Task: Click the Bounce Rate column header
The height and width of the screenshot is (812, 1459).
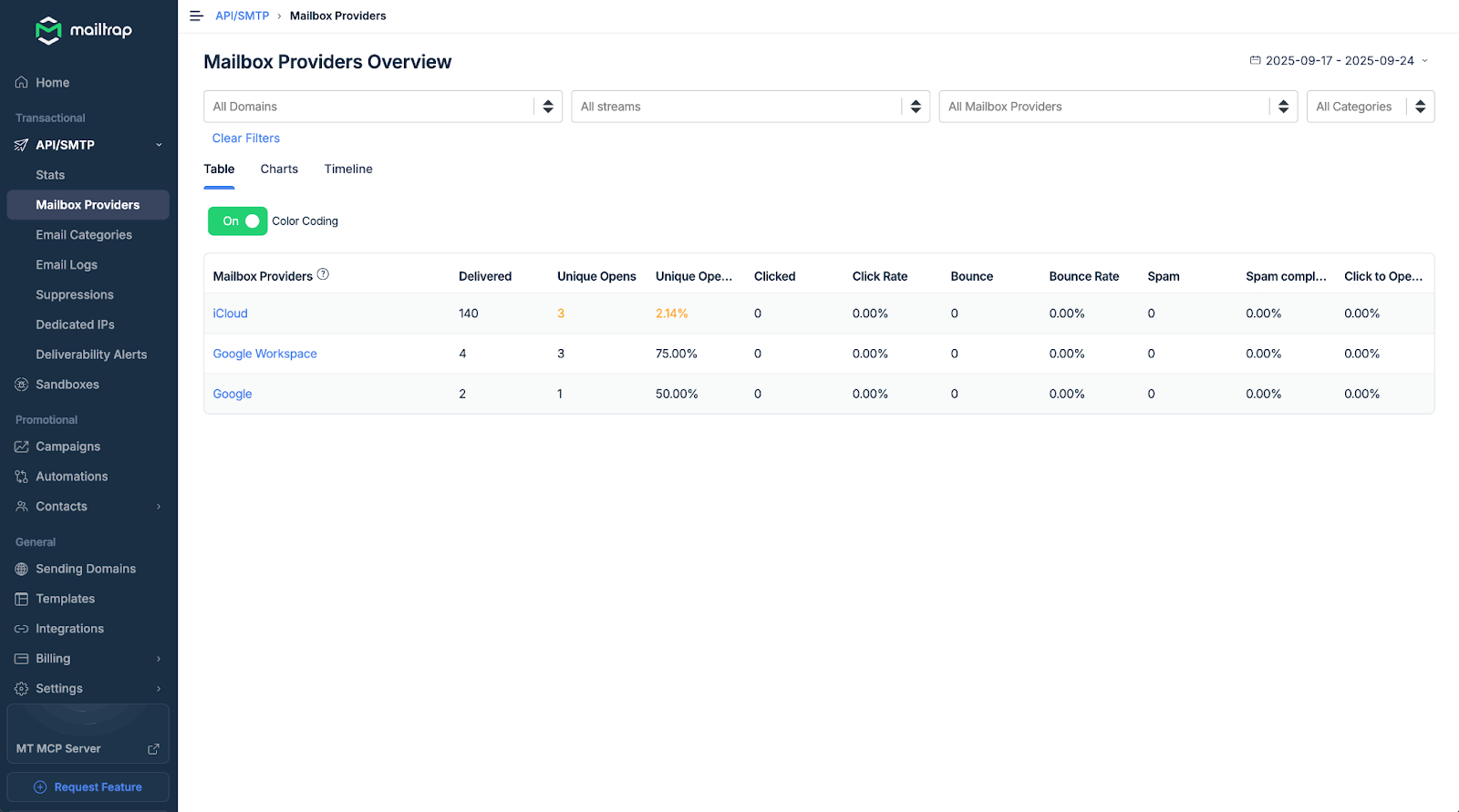Action: pos(1083,276)
